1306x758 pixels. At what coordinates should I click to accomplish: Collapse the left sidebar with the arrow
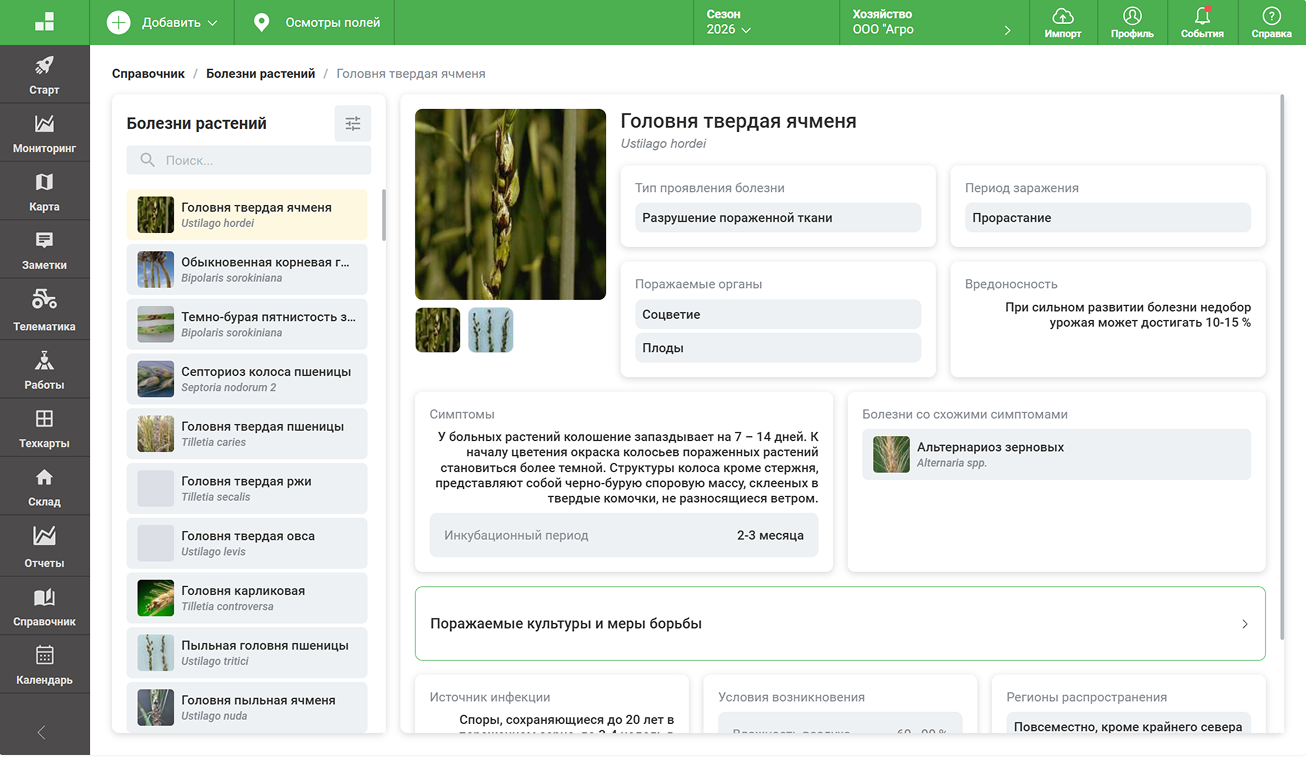pyautogui.click(x=42, y=732)
